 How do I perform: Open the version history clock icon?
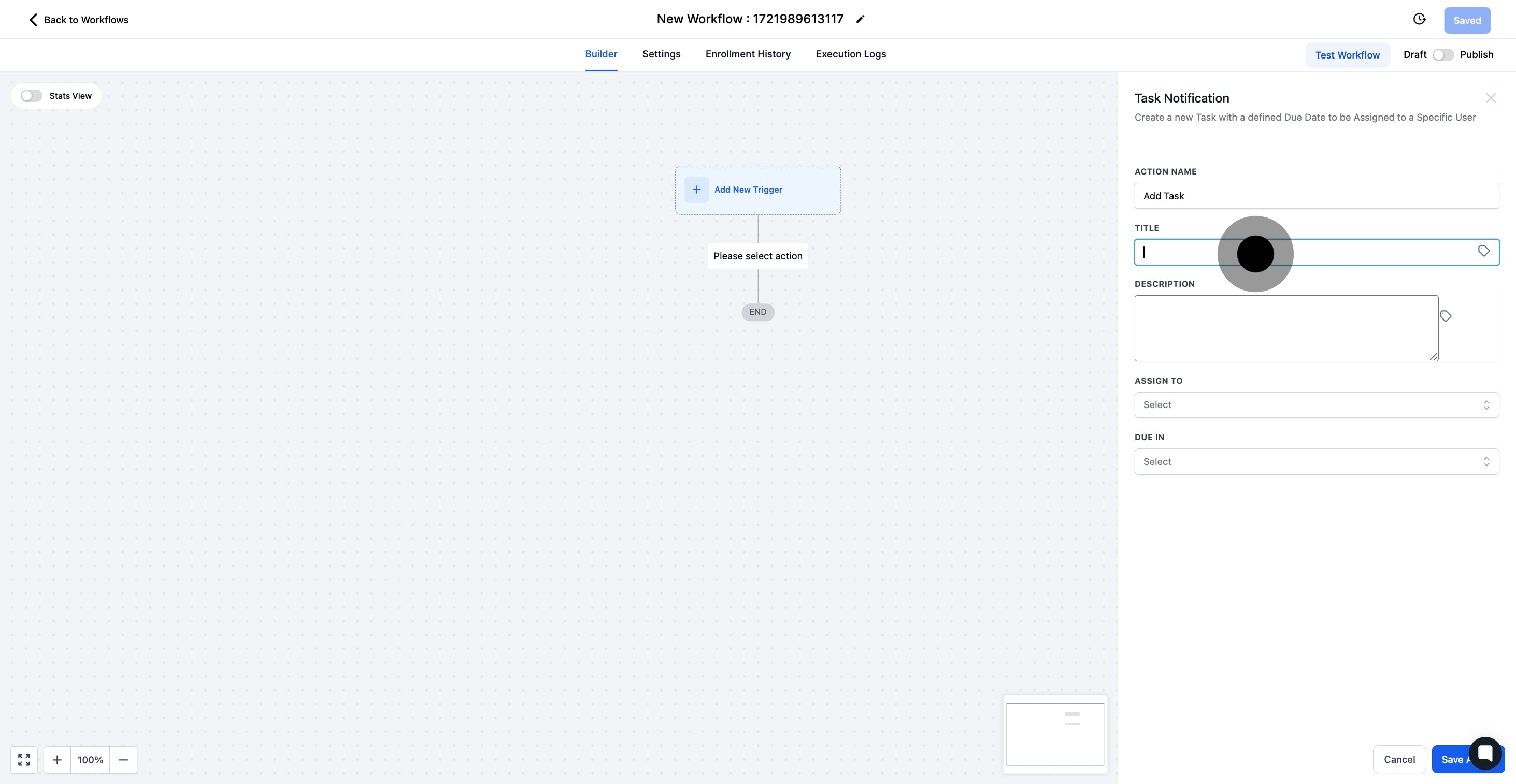[x=1419, y=19]
